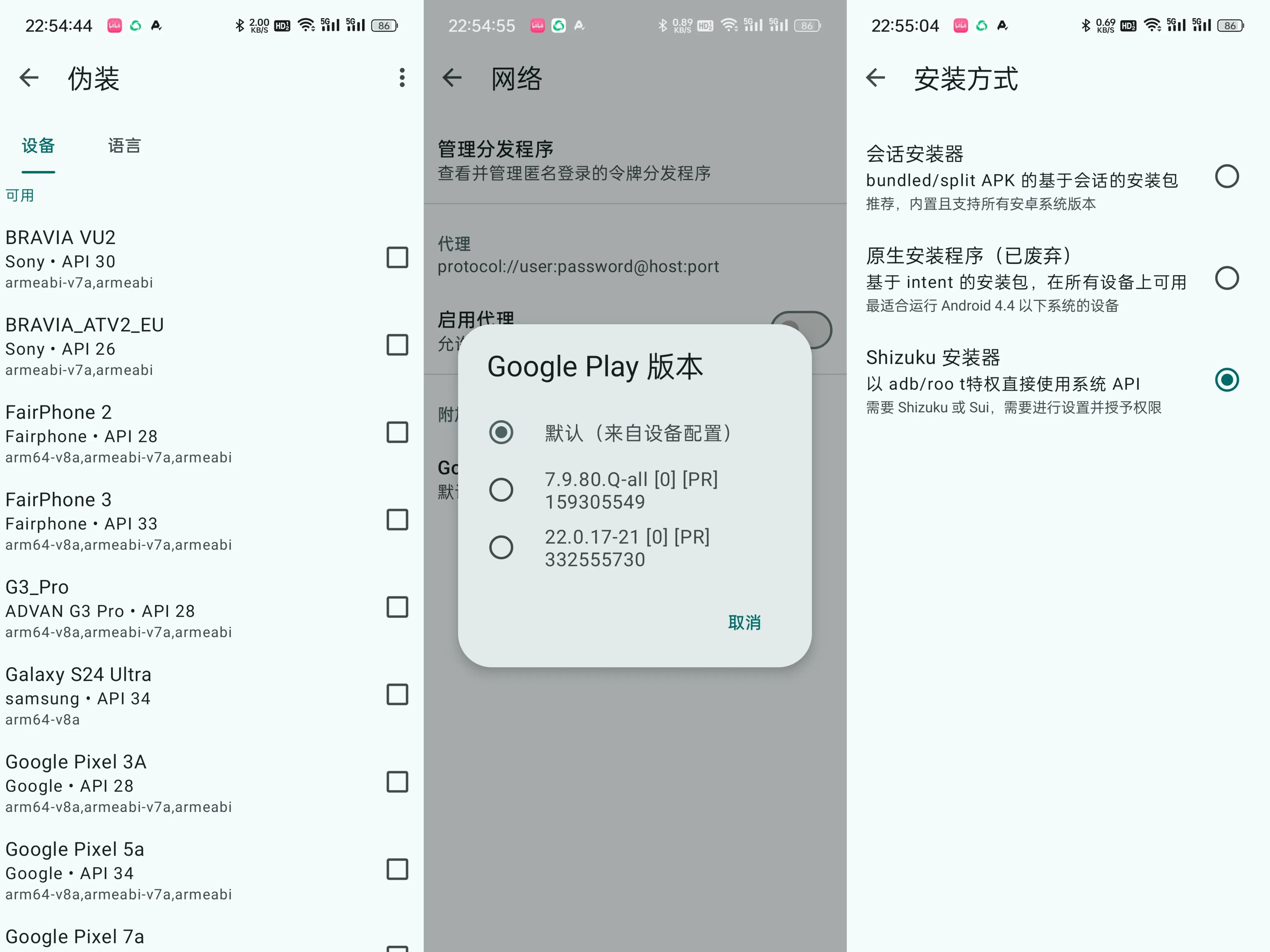Tap the version code 332555730
1270x952 pixels.
click(595, 559)
